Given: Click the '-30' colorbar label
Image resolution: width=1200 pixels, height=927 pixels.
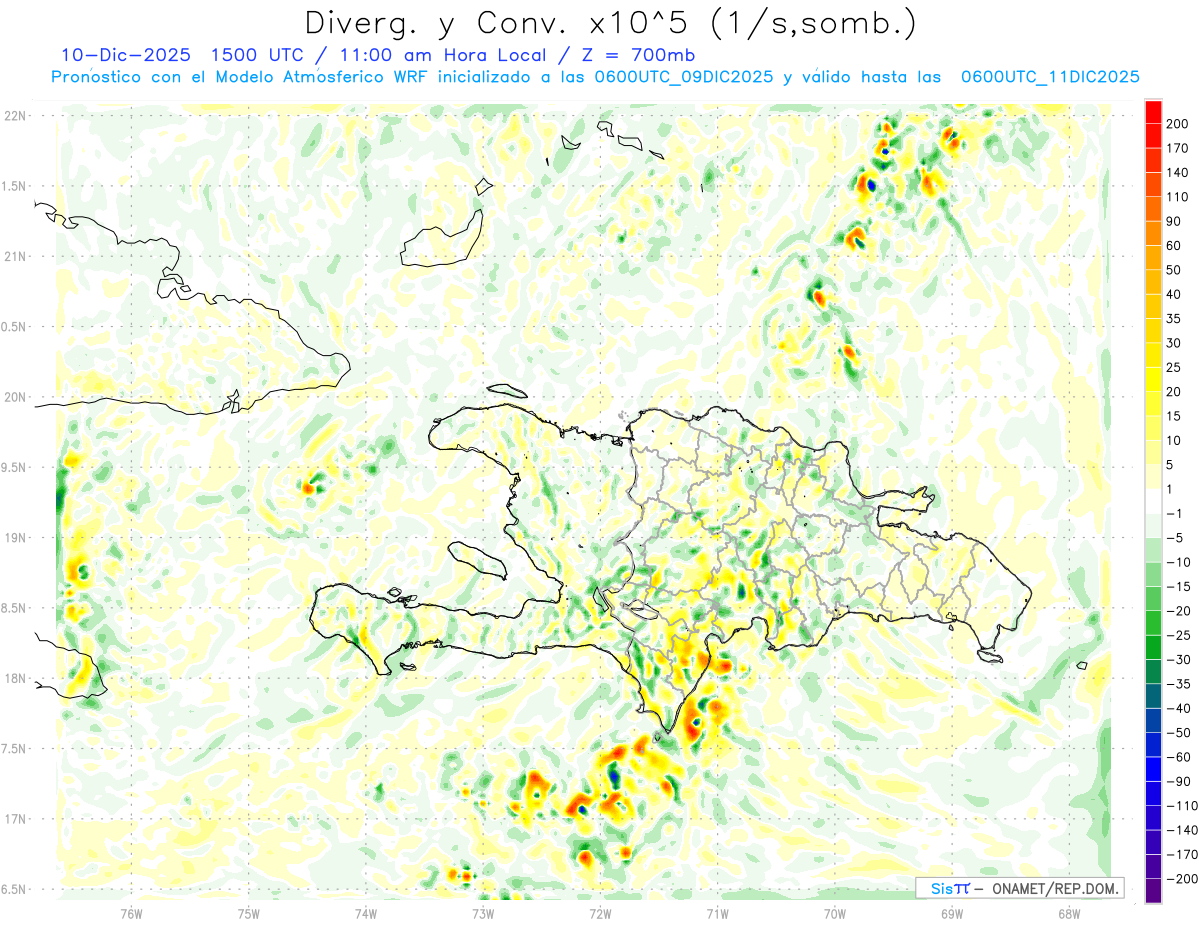Looking at the screenshot, I should pos(1178,660).
